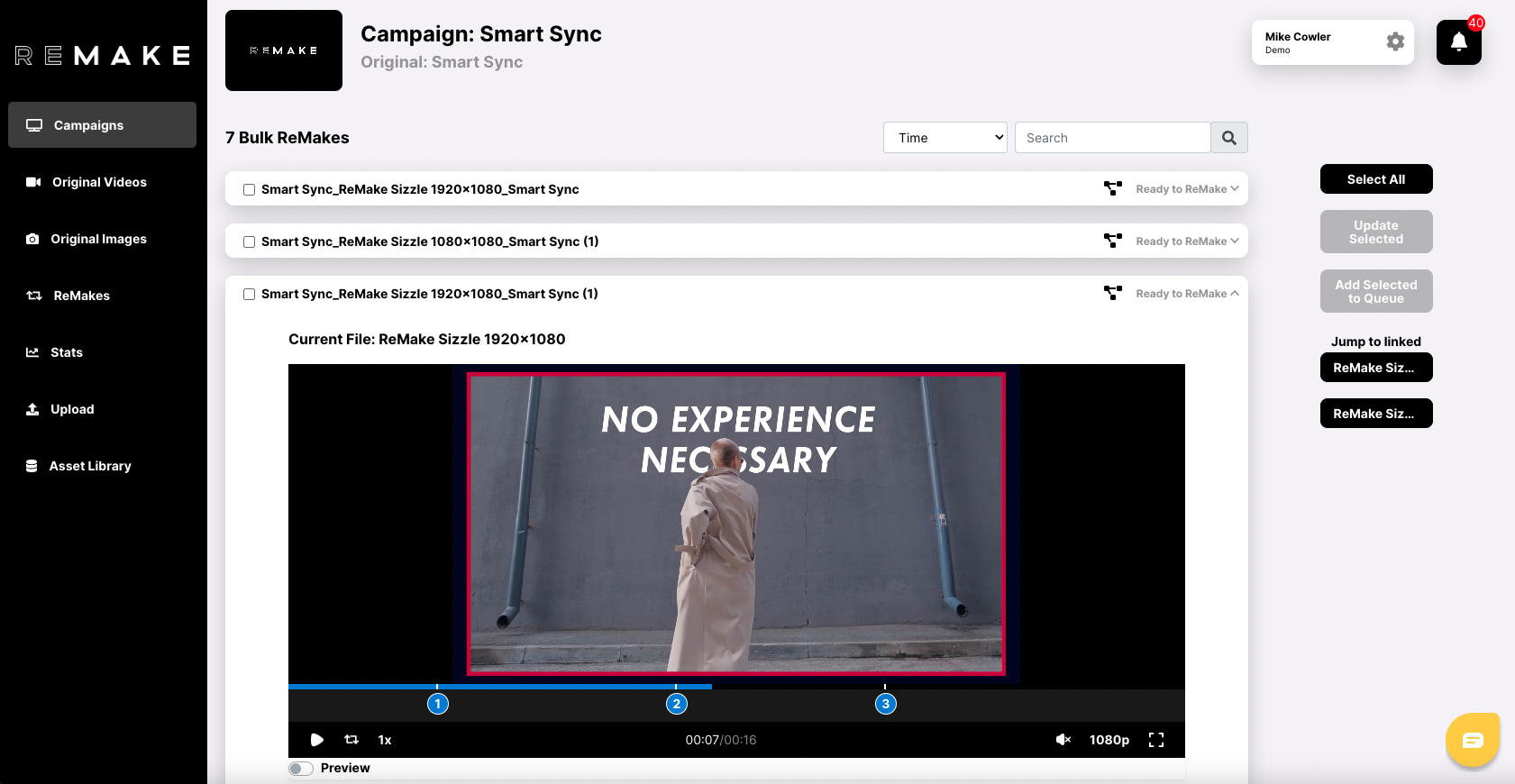Click the REMAKE logo in sidebar

pyautogui.click(x=103, y=56)
